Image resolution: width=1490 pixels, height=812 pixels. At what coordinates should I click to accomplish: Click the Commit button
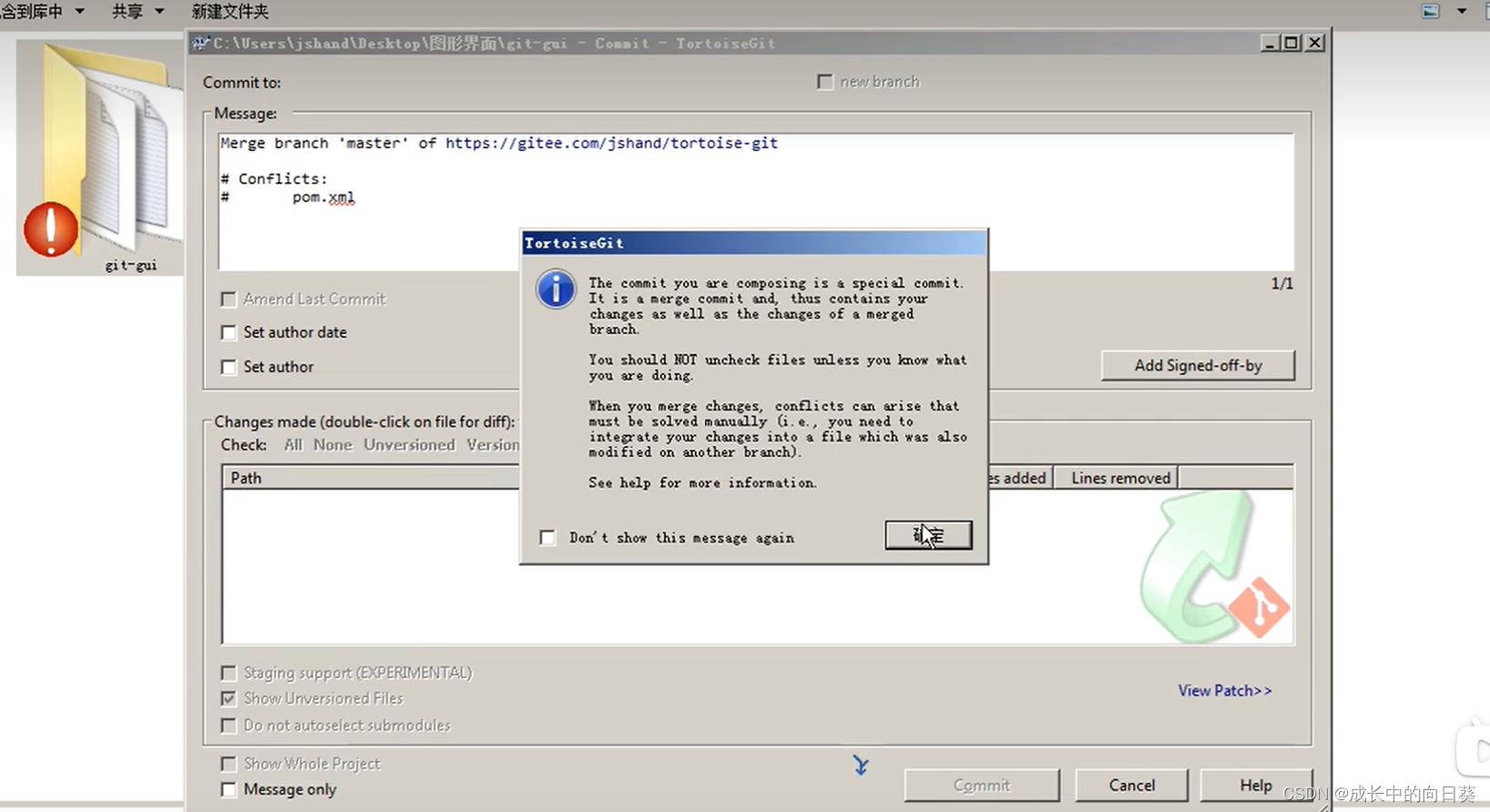tap(982, 785)
